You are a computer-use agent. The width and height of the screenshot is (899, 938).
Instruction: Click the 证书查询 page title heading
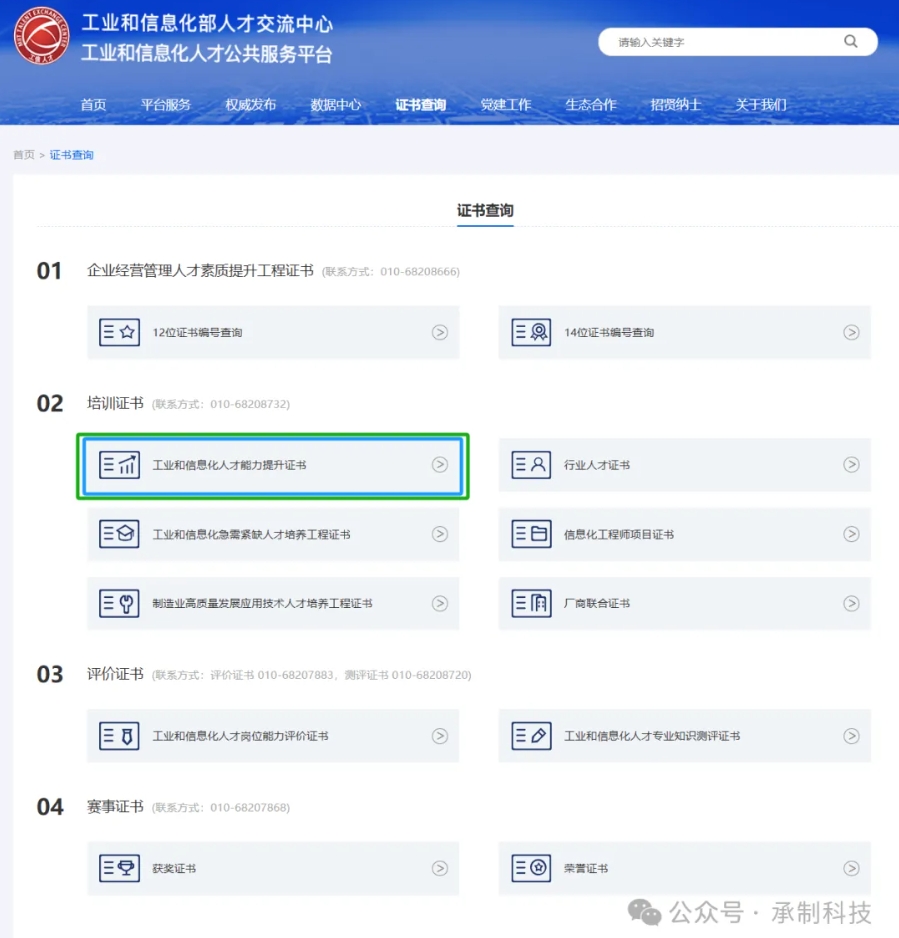[x=485, y=211]
